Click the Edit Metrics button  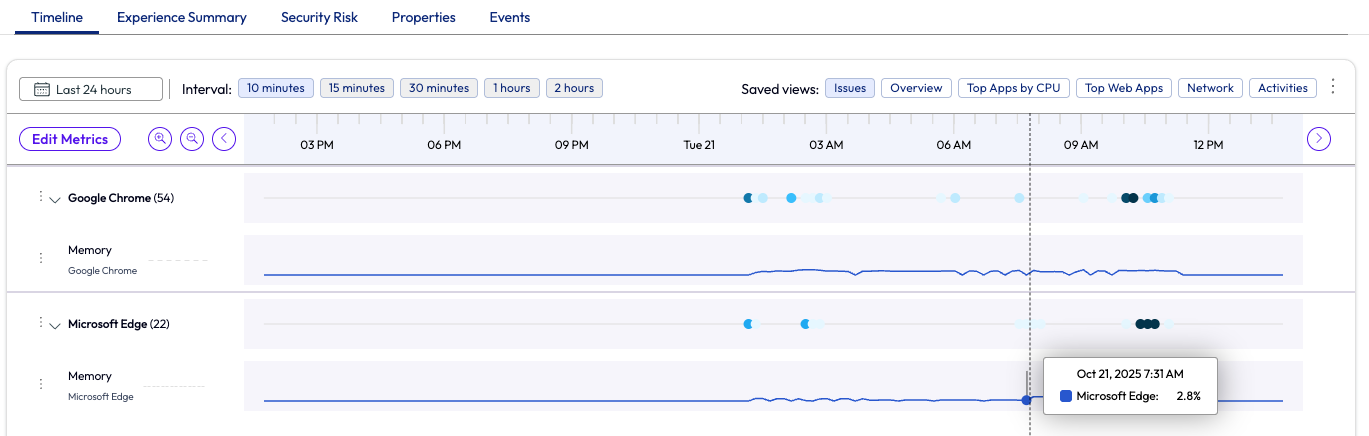(x=70, y=139)
